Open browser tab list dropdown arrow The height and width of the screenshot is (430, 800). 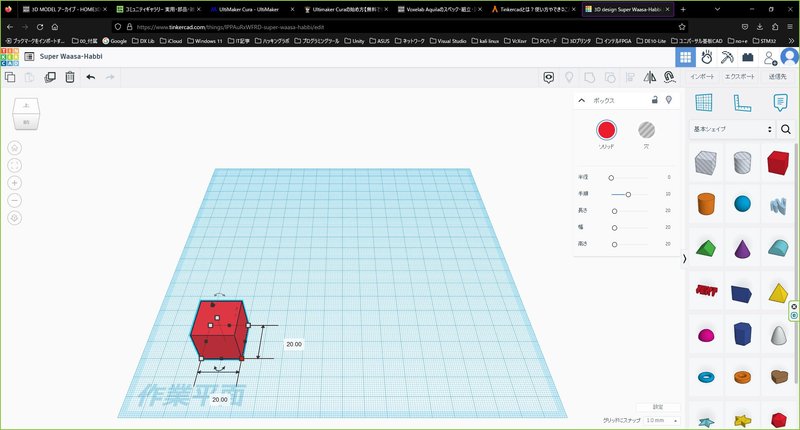(x=717, y=9)
